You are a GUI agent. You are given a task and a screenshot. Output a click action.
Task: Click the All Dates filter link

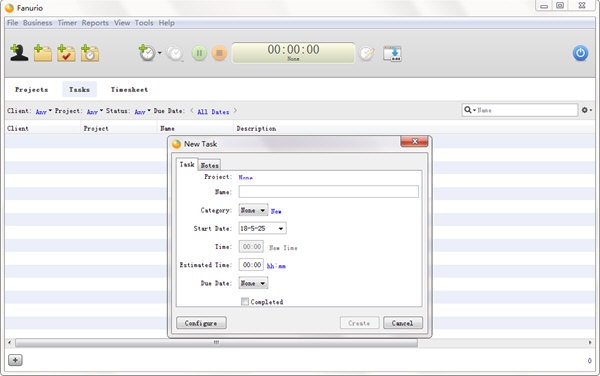coord(213,112)
